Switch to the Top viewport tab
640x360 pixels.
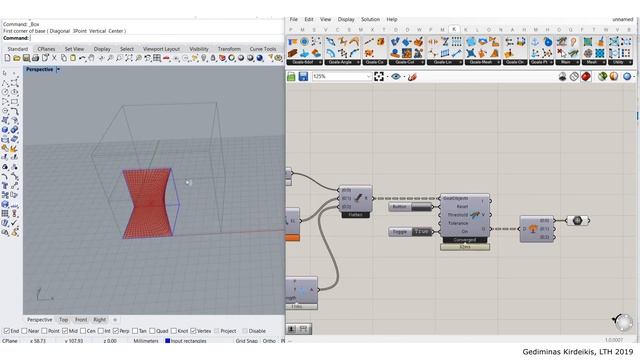pos(63,320)
